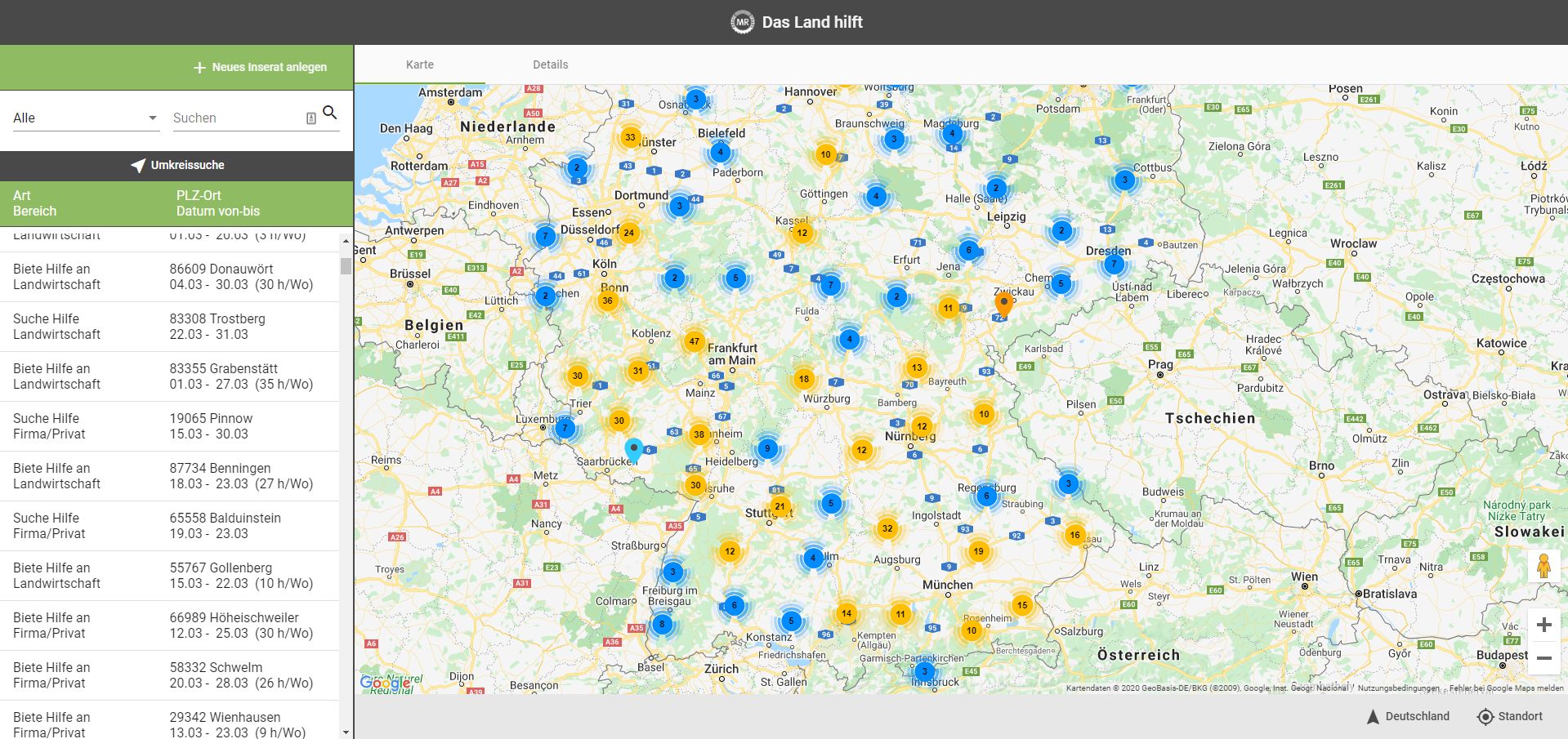This screenshot has height=739, width=1568.
Task: Open the on-screen keyboard icon in Suchen field
Action: 311,118
